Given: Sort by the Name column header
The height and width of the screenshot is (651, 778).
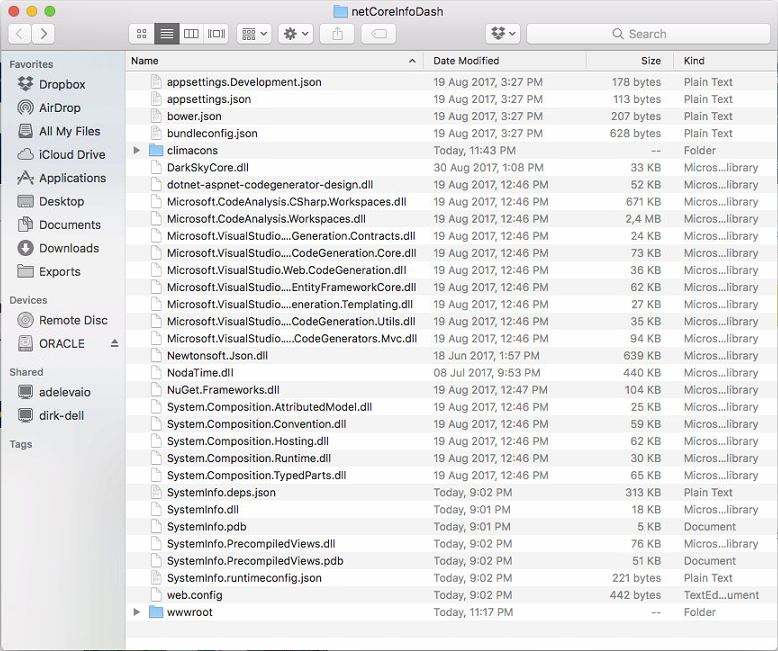Looking at the screenshot, I should [274, 61].
